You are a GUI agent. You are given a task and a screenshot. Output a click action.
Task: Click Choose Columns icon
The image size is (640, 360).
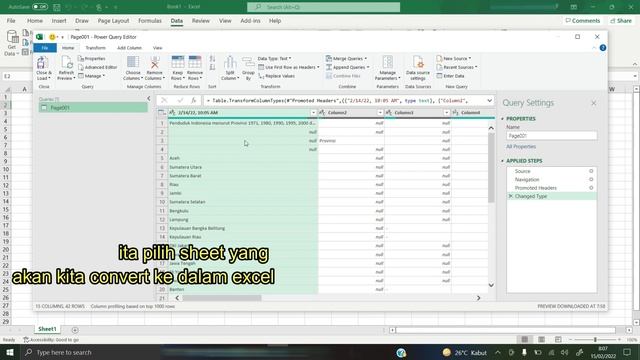pyautogui.click(x=133, y=62)
